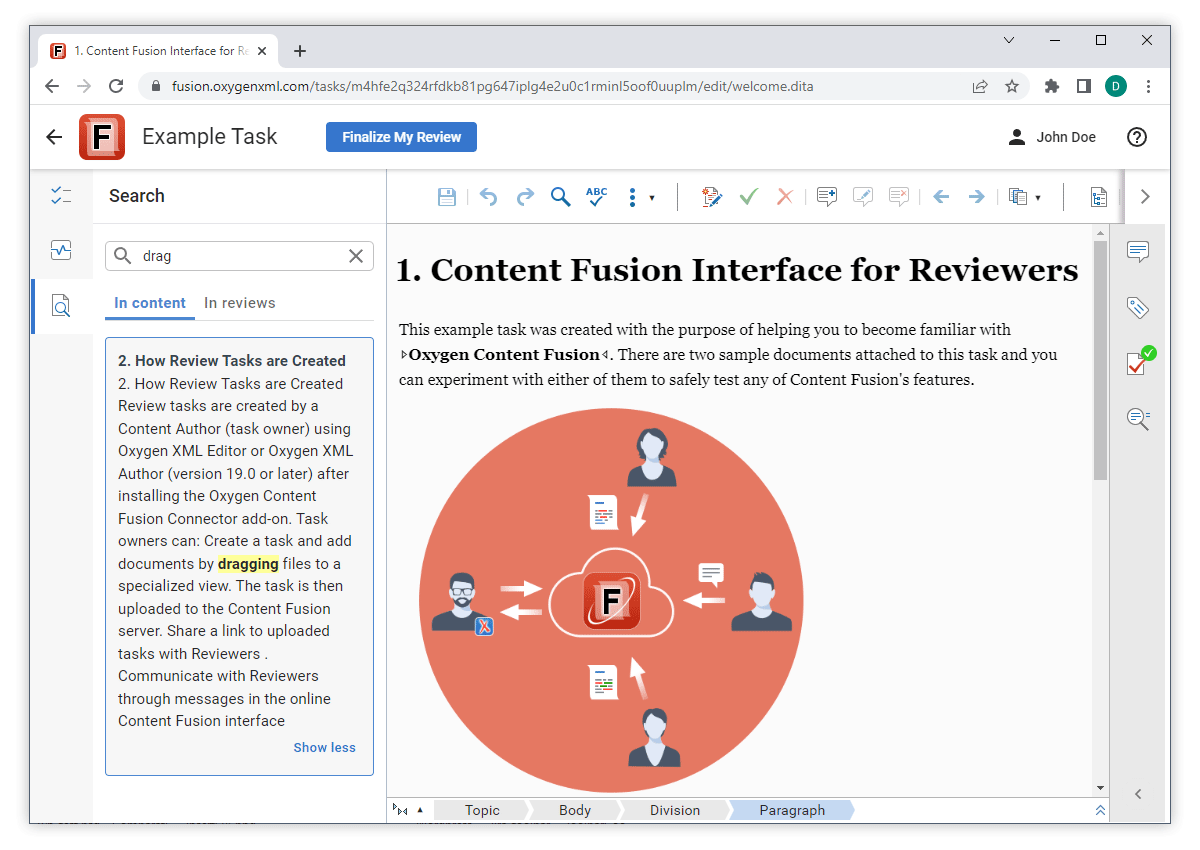The width and height of the screenshot is (1200, 850).
Task: Toggle the browser side panel icon
Action: pyautogui.click(x=1083, y=86)
